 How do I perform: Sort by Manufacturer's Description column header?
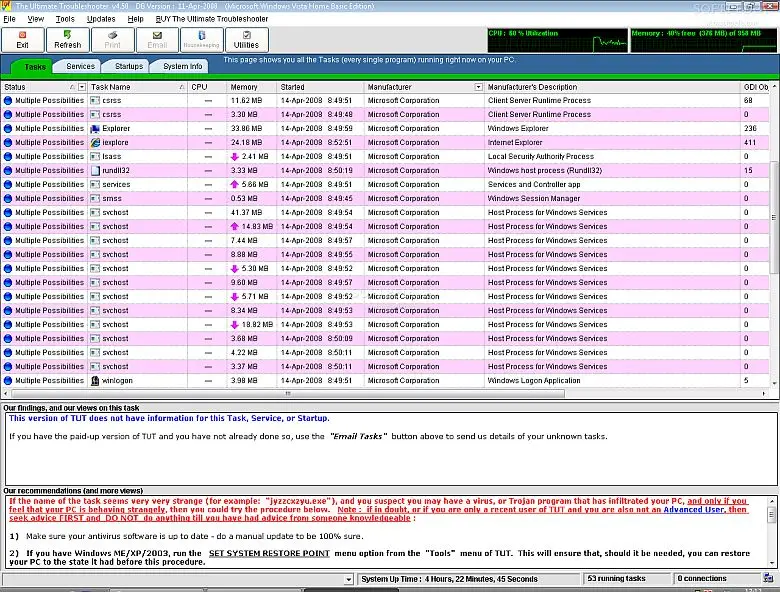(x=612, y=87)
